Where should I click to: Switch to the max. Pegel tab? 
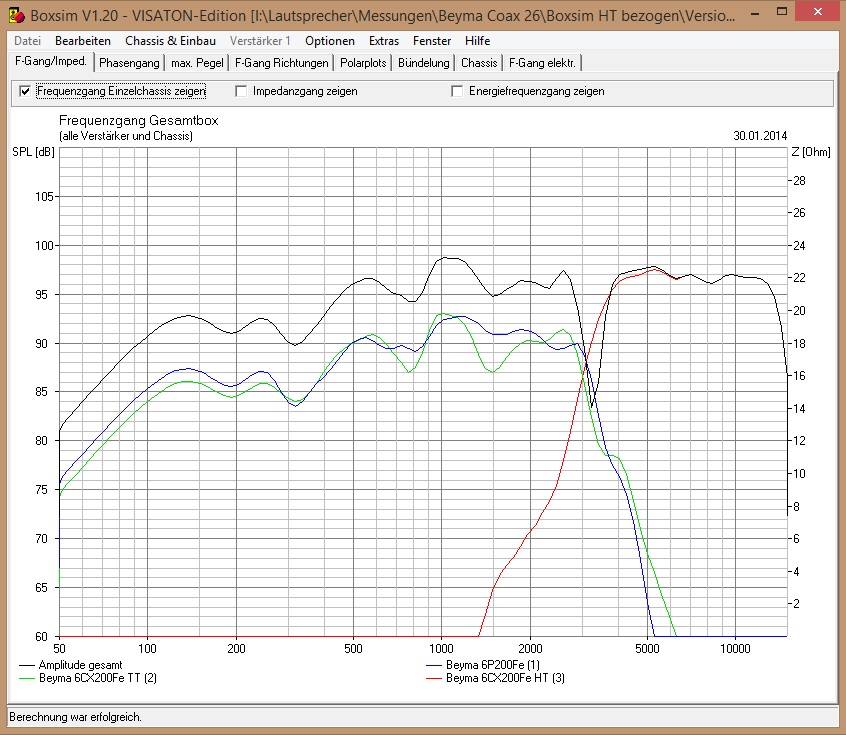[197, 63]
